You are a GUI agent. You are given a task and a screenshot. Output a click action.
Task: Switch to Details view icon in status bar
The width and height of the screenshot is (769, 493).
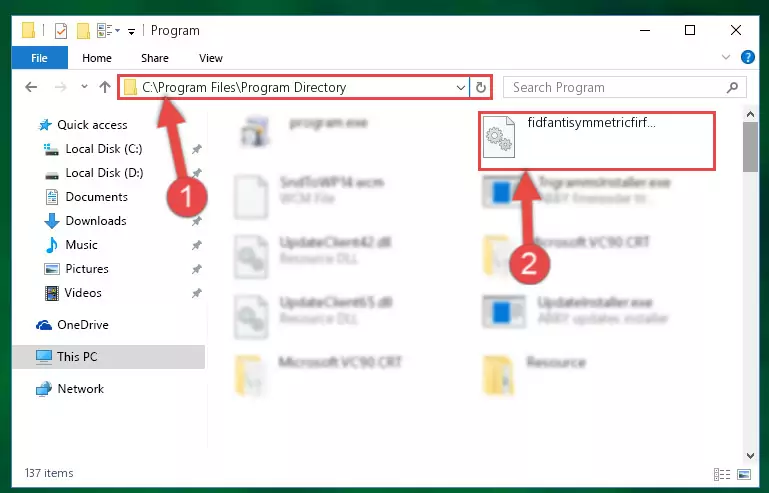coord(722,474)
